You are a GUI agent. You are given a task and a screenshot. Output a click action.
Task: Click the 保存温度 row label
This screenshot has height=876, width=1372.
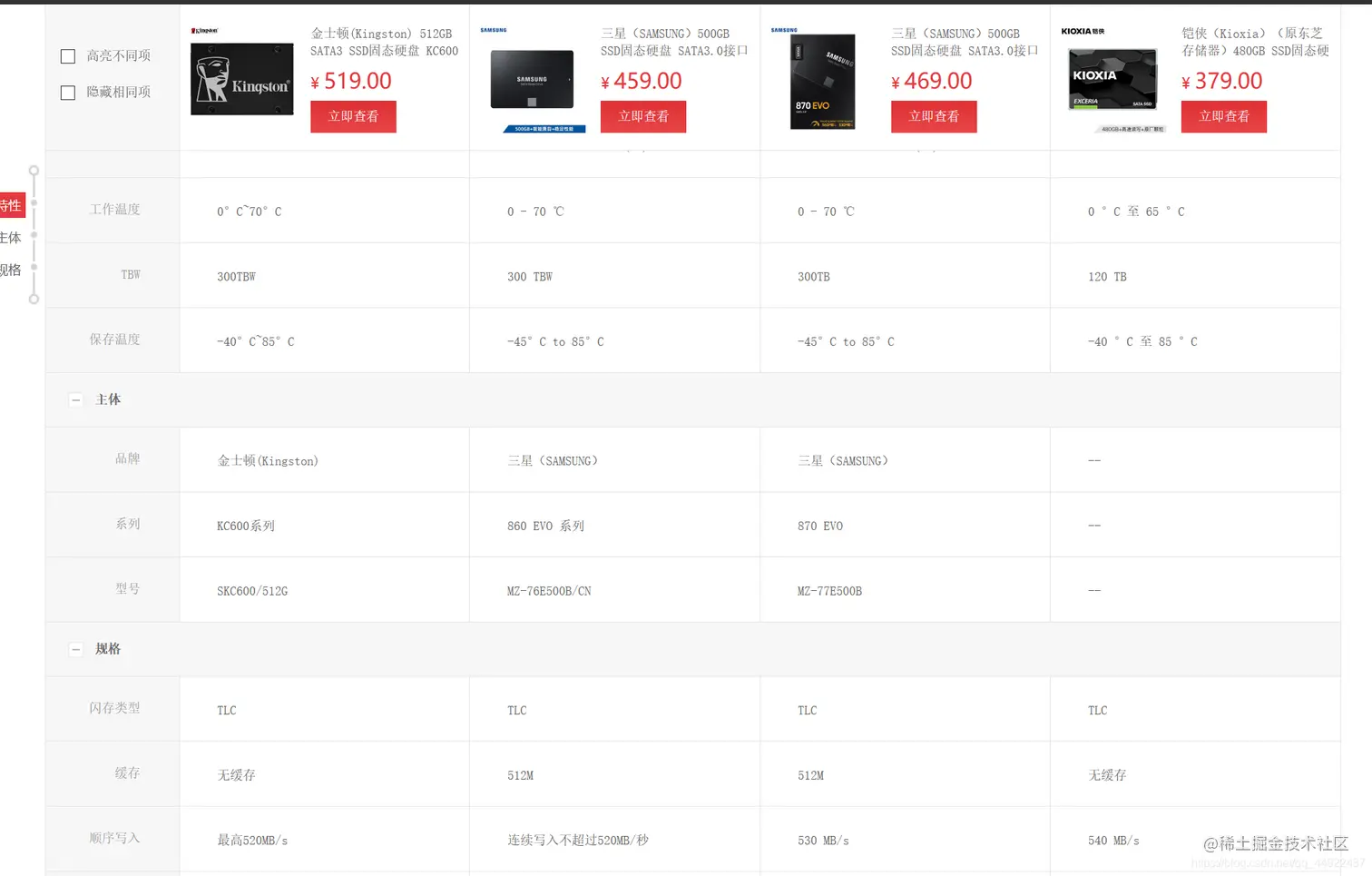pyautogui.click(x=114, y=340)
